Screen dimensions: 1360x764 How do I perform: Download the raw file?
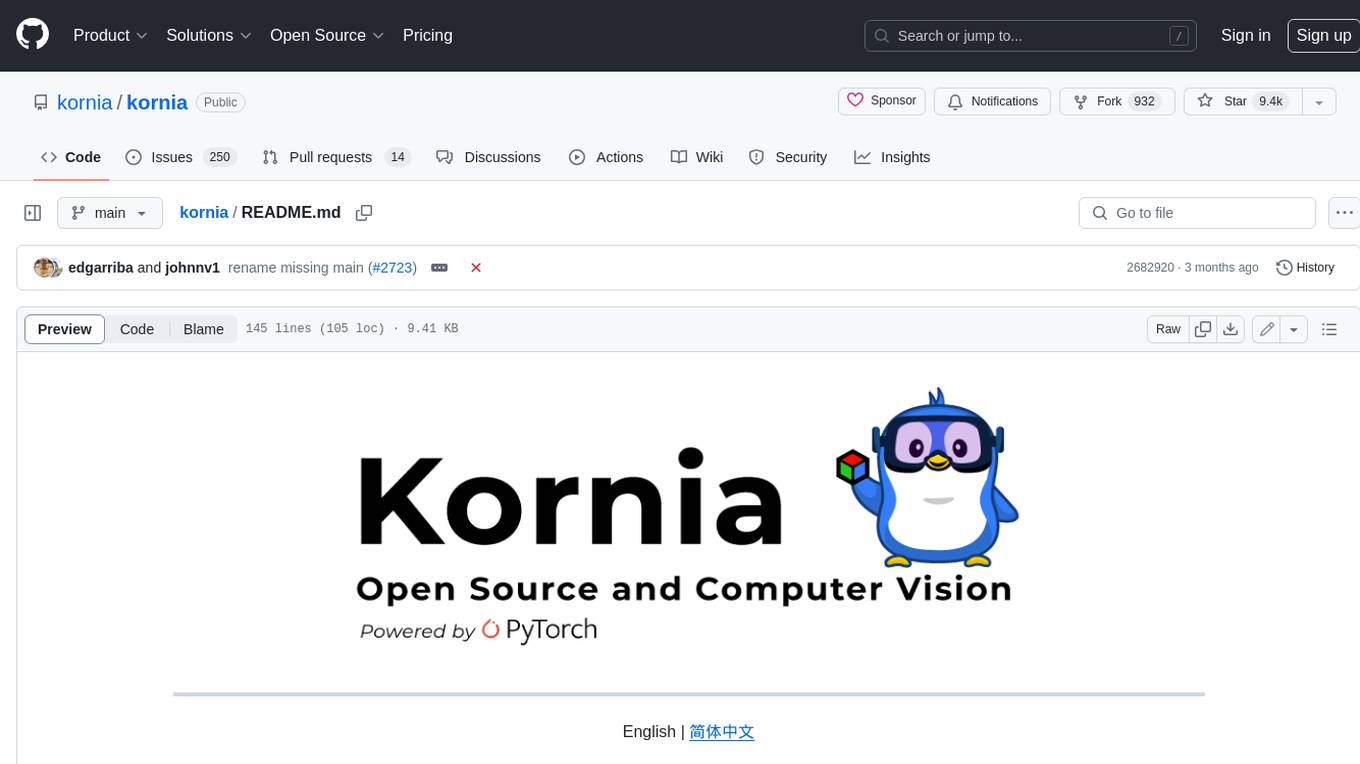[x=1231, y=329]
